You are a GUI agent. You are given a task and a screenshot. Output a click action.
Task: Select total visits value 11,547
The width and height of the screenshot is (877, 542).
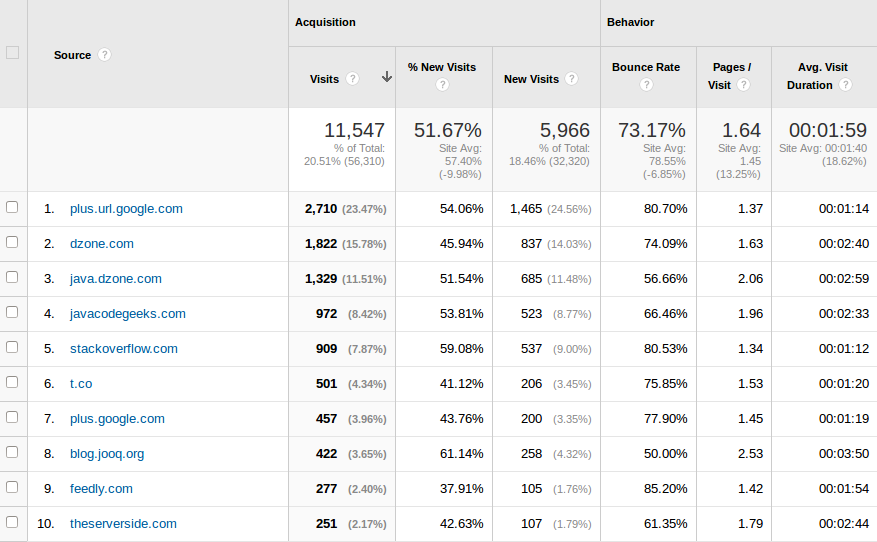(x=355, y=130)
